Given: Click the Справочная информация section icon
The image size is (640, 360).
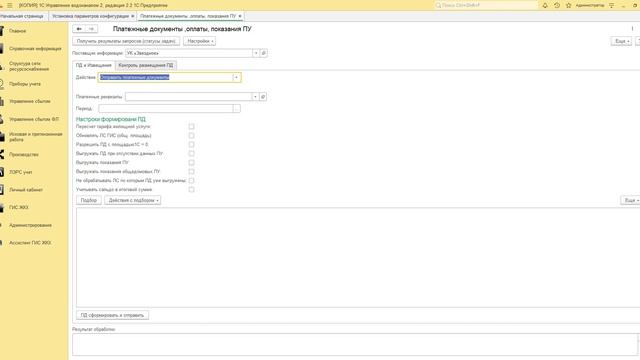Looking at the screenshot, I should pos(2,49).
